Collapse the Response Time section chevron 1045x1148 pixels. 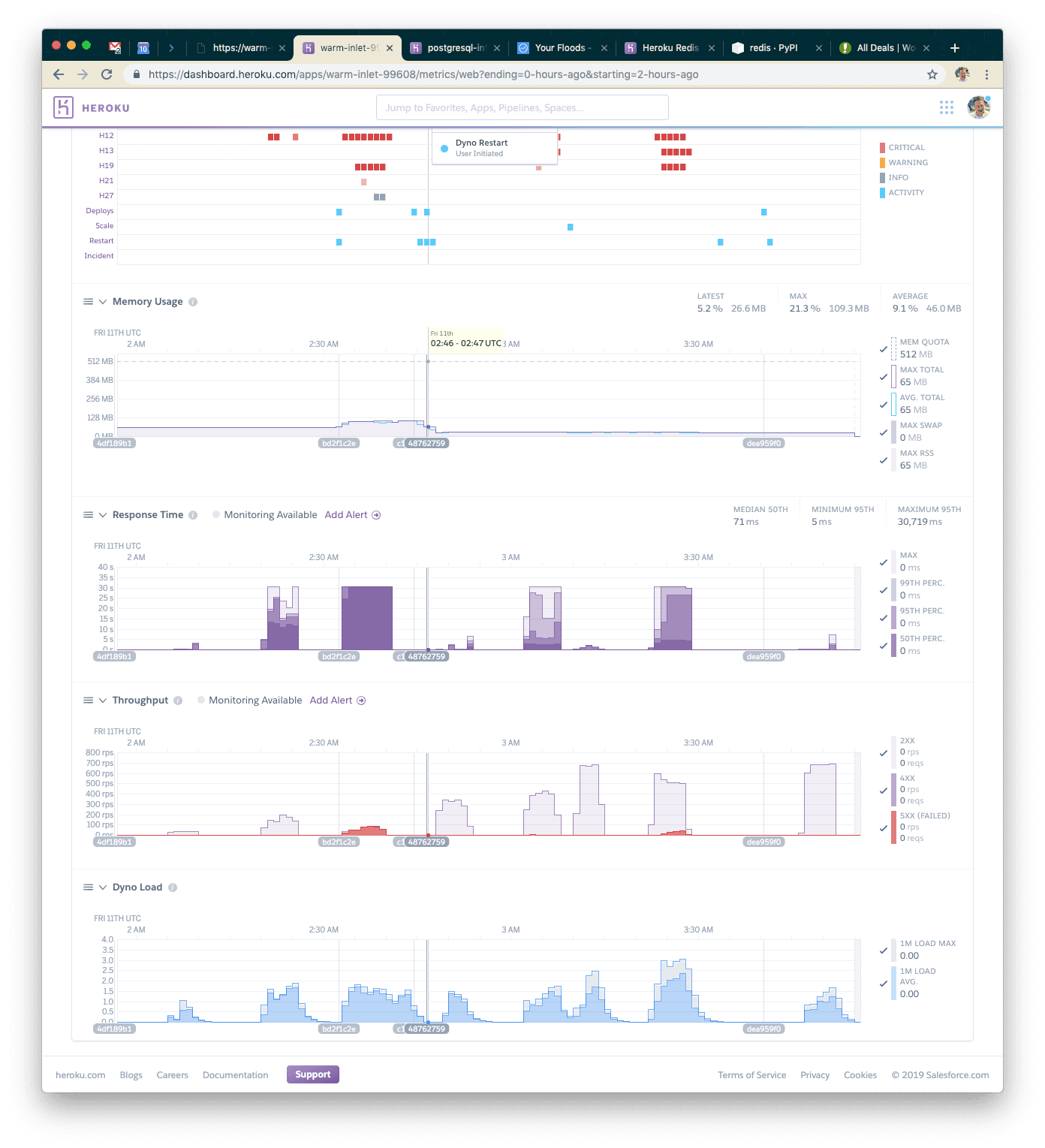[103, 515]
